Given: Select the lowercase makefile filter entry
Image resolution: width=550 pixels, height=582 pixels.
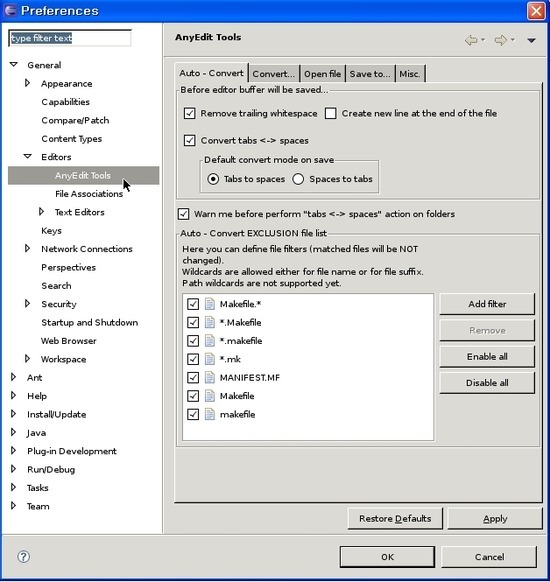Looking at the screenshot, I should (x=238, y=414).
